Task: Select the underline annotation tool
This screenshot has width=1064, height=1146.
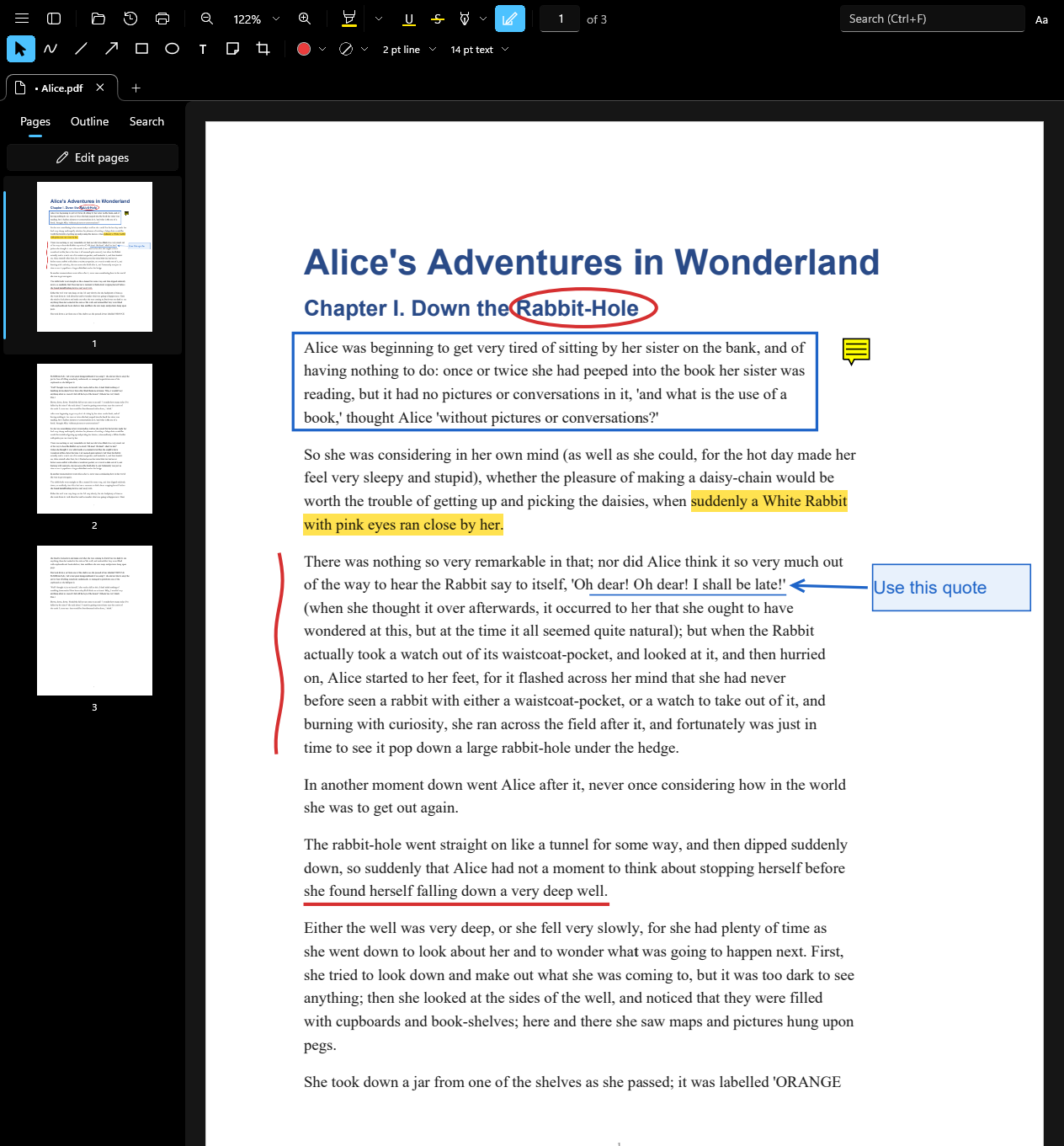Action: 409,19
